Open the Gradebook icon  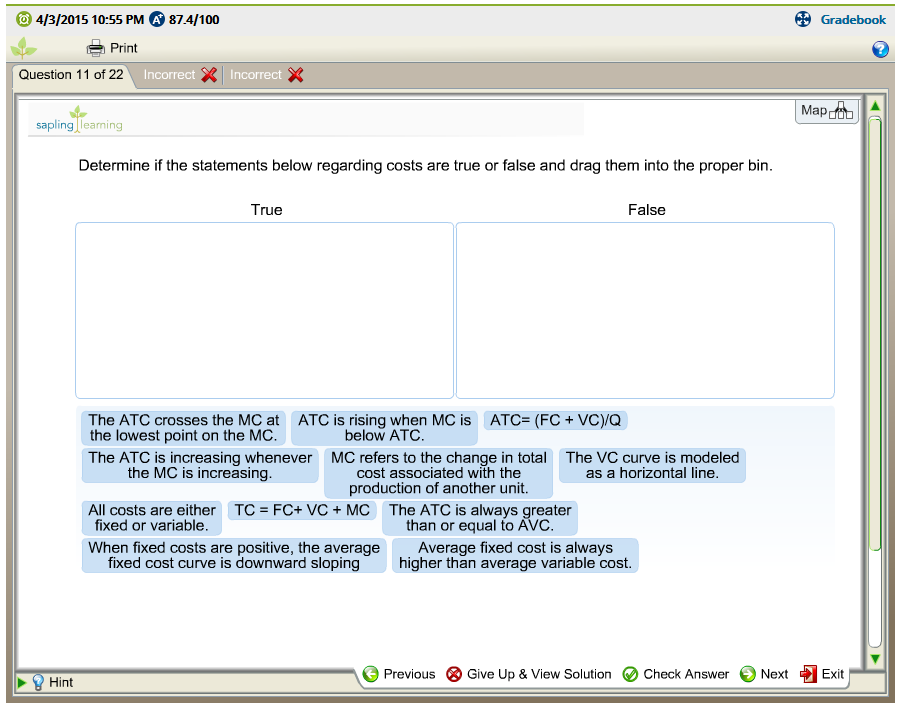(x=802, y=19)
